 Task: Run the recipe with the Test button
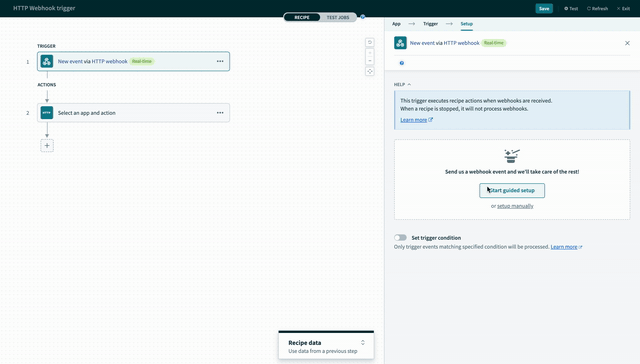pyautogui.click(x=571, y=9)
